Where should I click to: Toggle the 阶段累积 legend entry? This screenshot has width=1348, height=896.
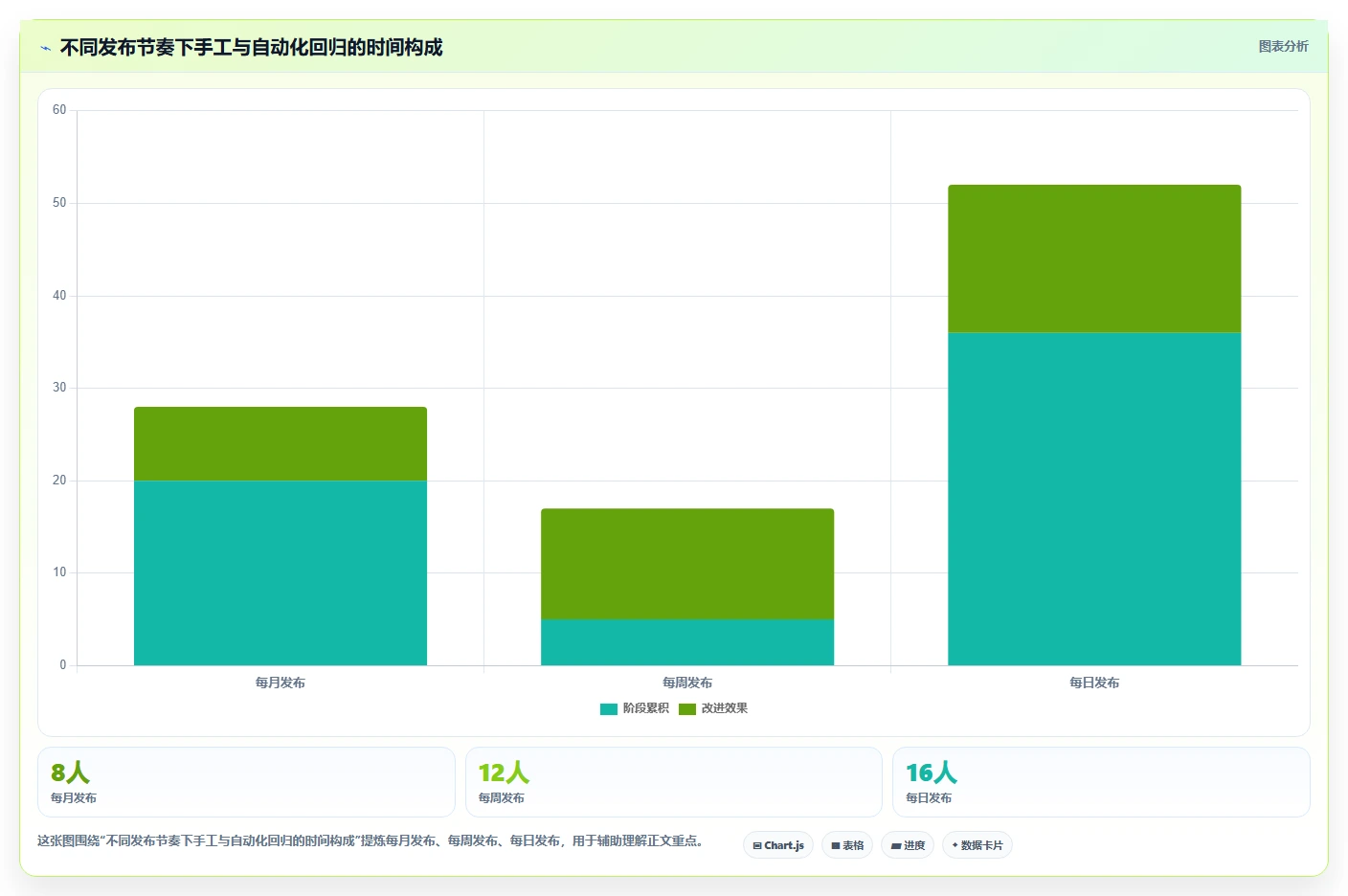(635, 708)
